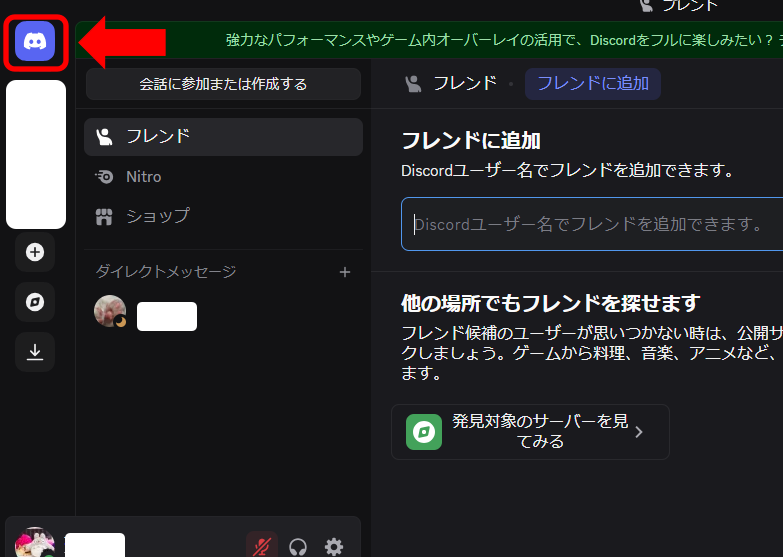783x557 pixels.
Task: Open 発見対象のサーバーを見てみる button
Action: click(530, 432)
